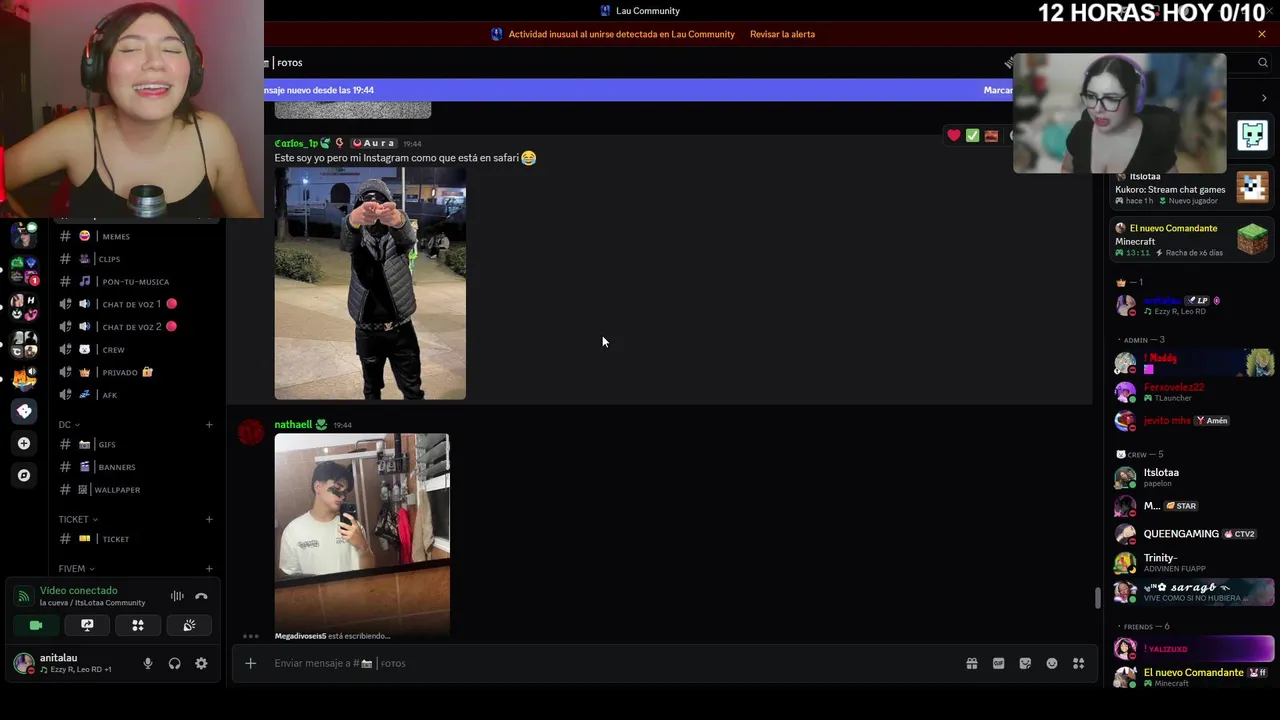Collapse the TICKET channel category
The image size is (1280, 720).
coord(78,520)
